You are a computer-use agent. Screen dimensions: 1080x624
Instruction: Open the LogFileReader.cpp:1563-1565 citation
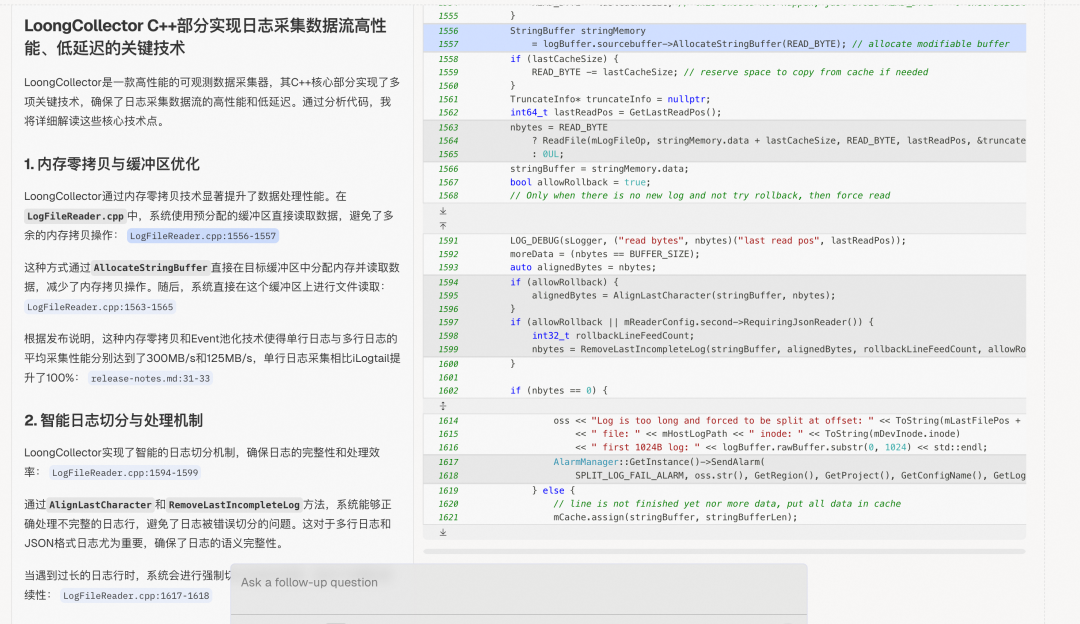tap(100, 307)
